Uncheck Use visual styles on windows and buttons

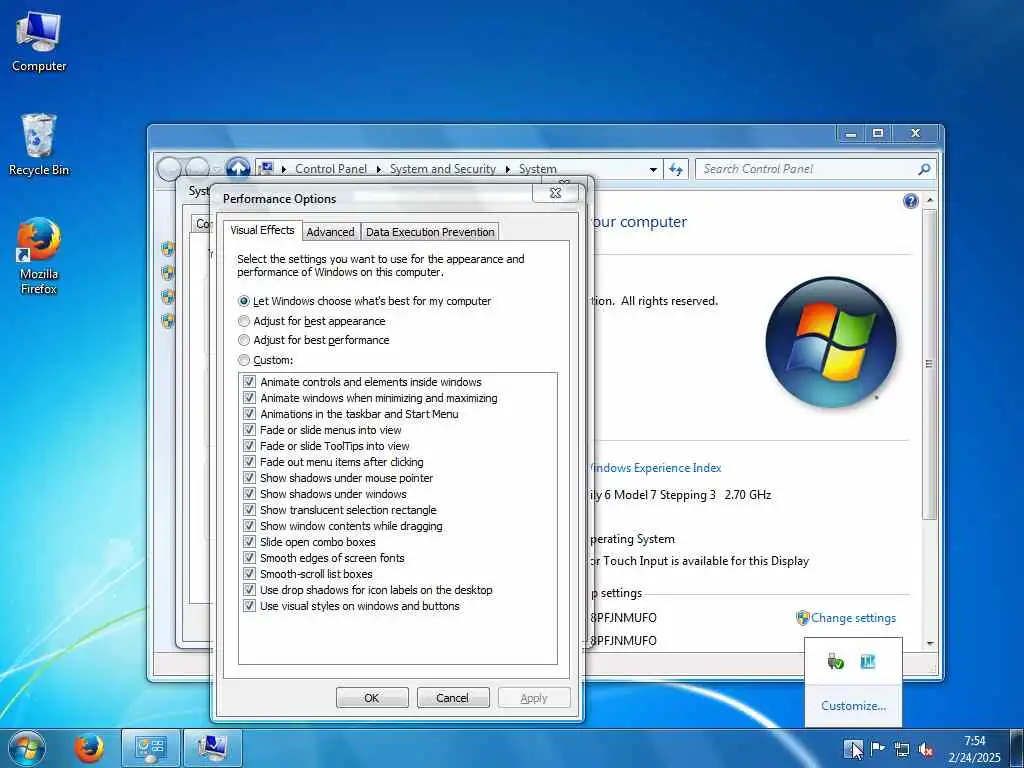tap(249, 606)
